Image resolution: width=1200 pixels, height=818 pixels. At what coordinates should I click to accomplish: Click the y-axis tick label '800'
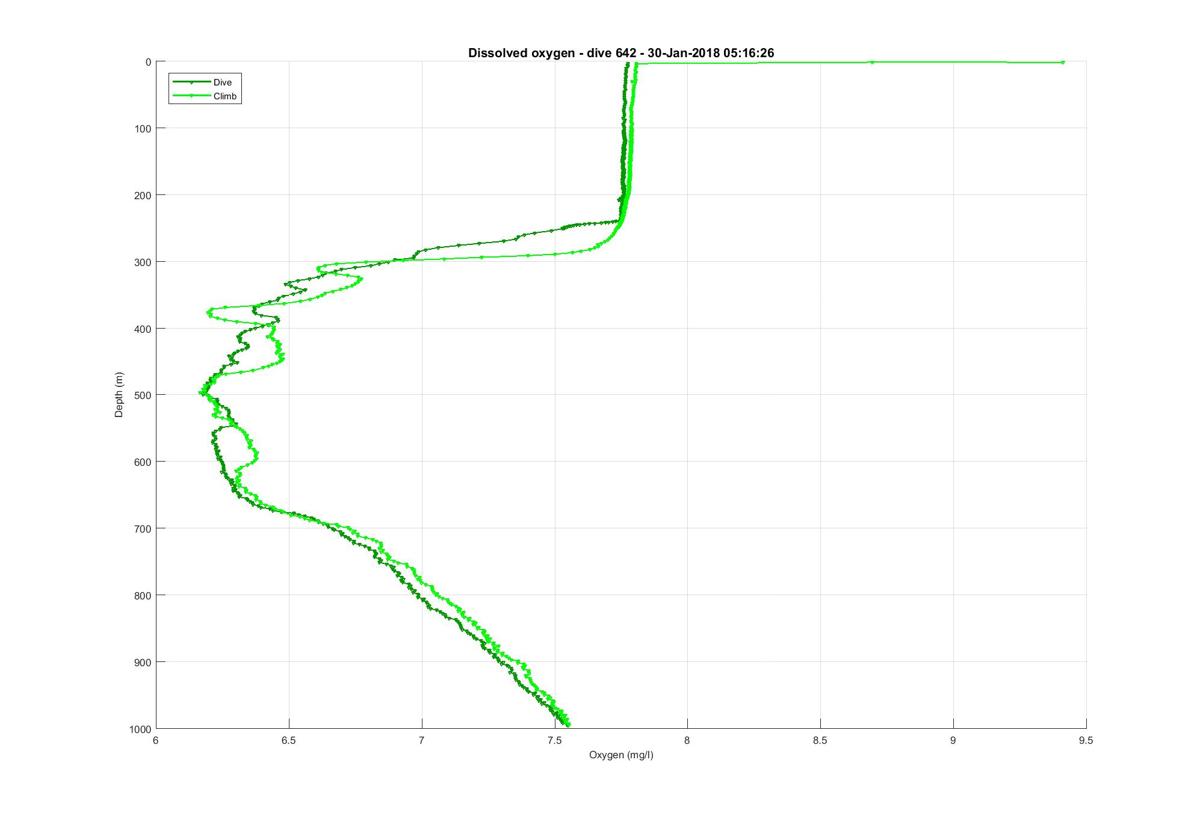[x=143, y=595]
